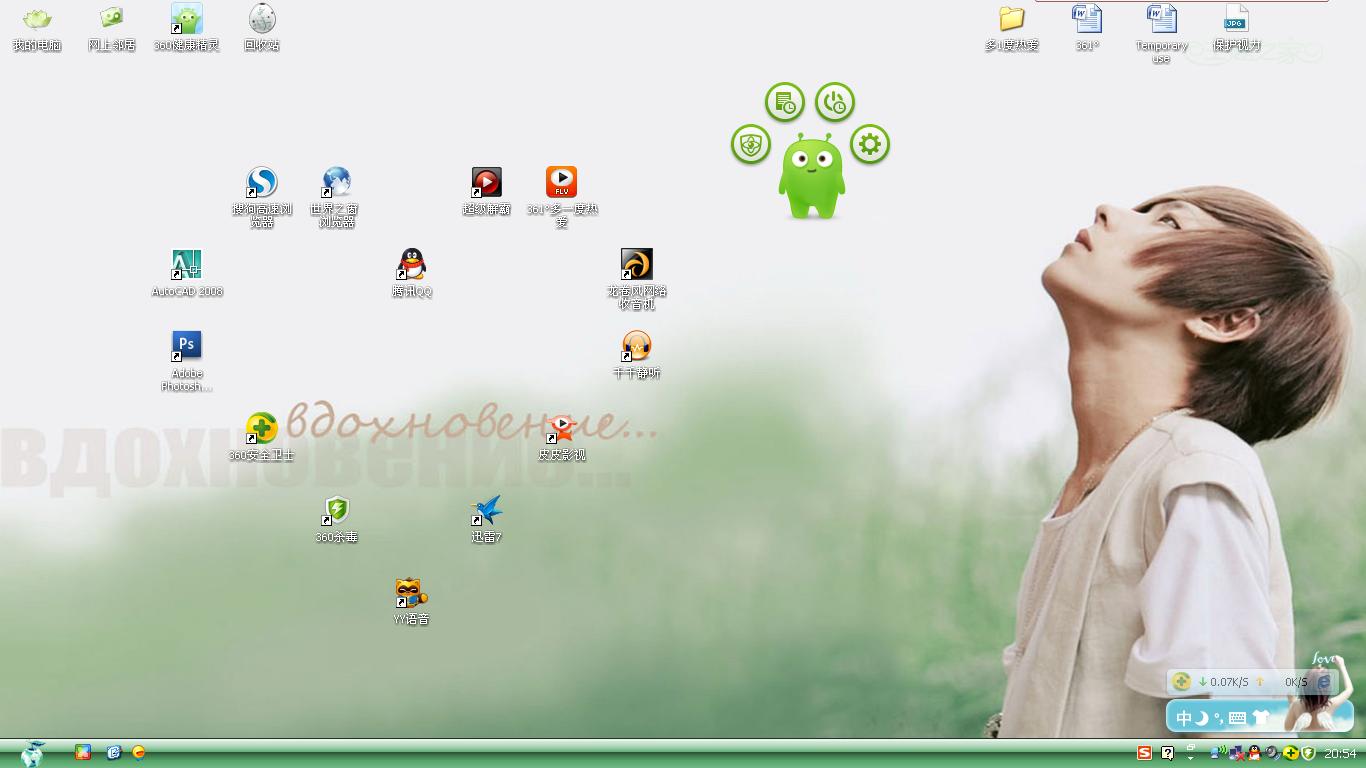Toggle Chinese/English mode on the input bar
Viewport: 1366px width, 768px height.
click(1184, 718)
